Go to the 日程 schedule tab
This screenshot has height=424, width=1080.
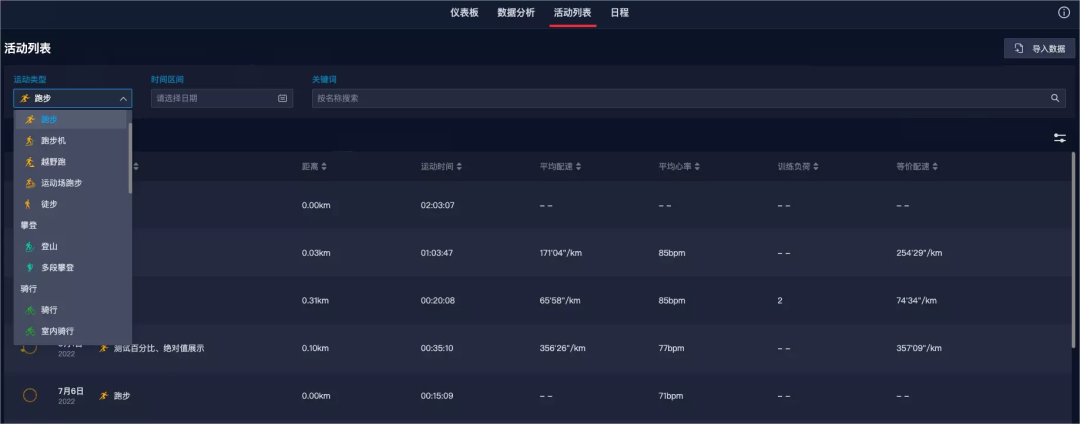pos(619,12)
